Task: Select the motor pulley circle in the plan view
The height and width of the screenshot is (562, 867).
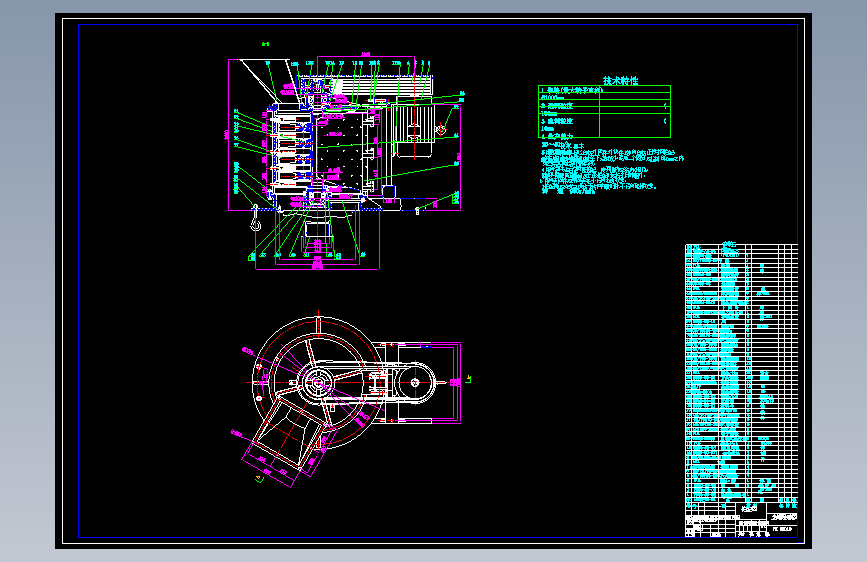Action: [x=415, y=382]
